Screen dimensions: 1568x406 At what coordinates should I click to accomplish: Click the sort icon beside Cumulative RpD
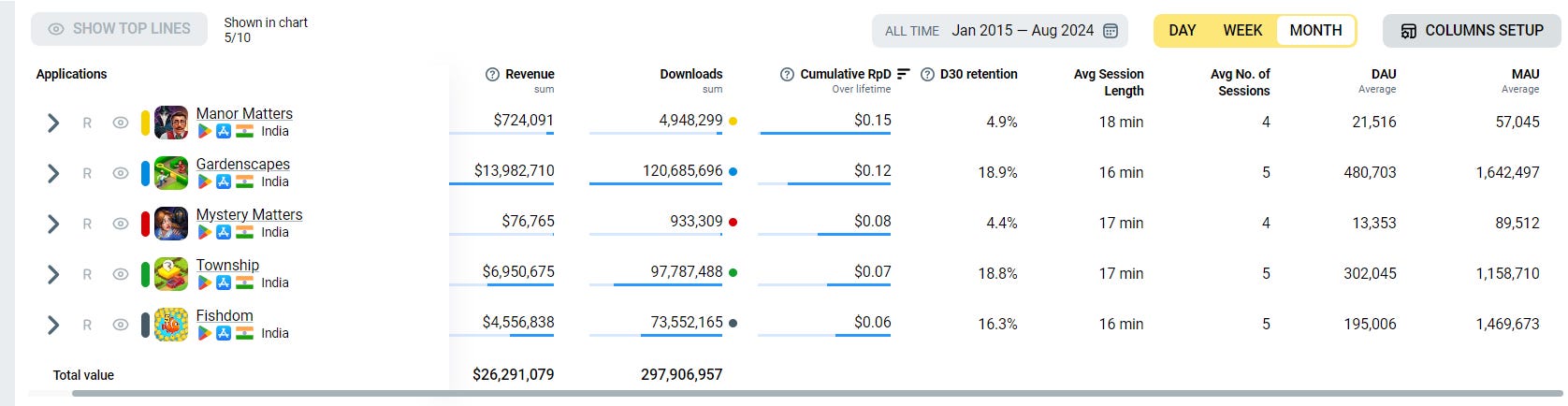(x=903, y=74)
